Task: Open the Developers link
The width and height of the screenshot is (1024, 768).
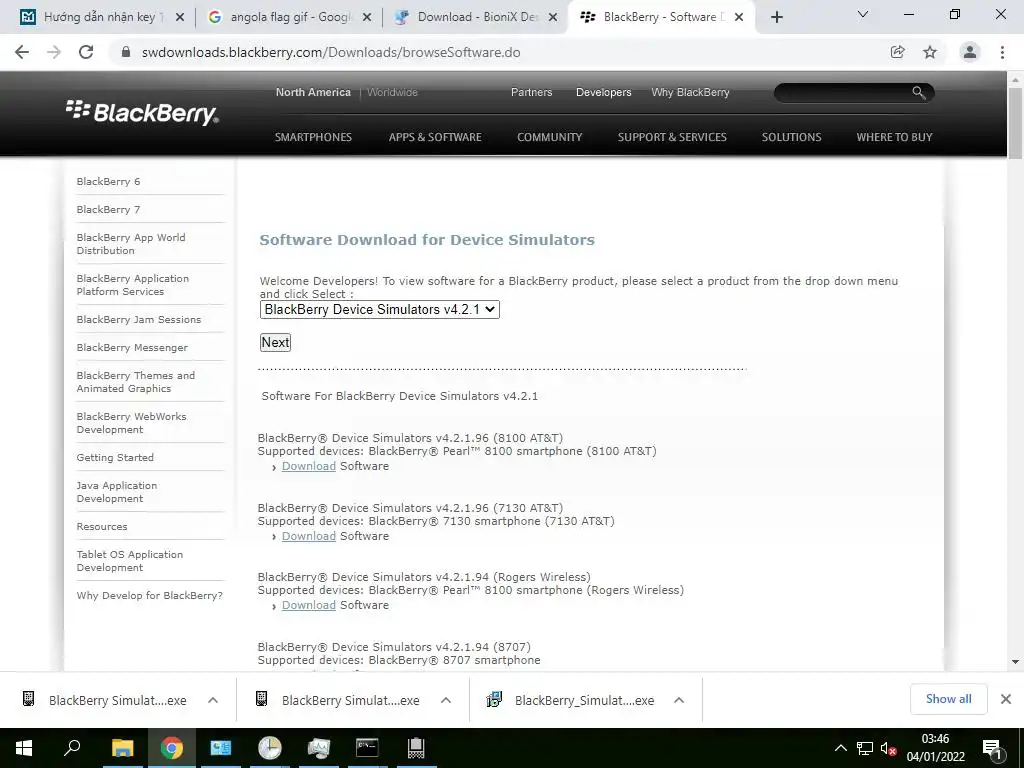Action: [603, 92]
